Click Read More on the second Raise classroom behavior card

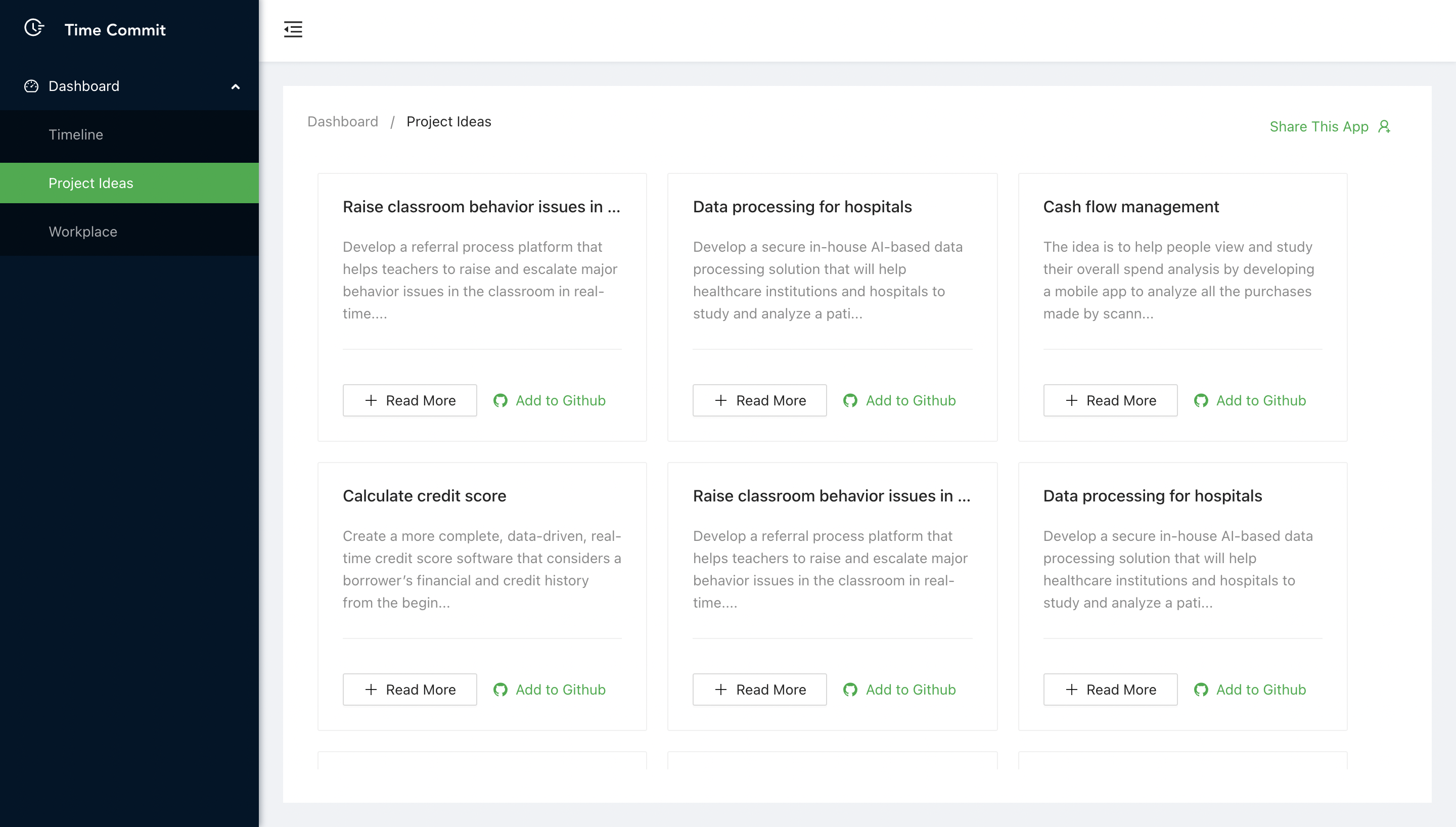click(759, 690)
